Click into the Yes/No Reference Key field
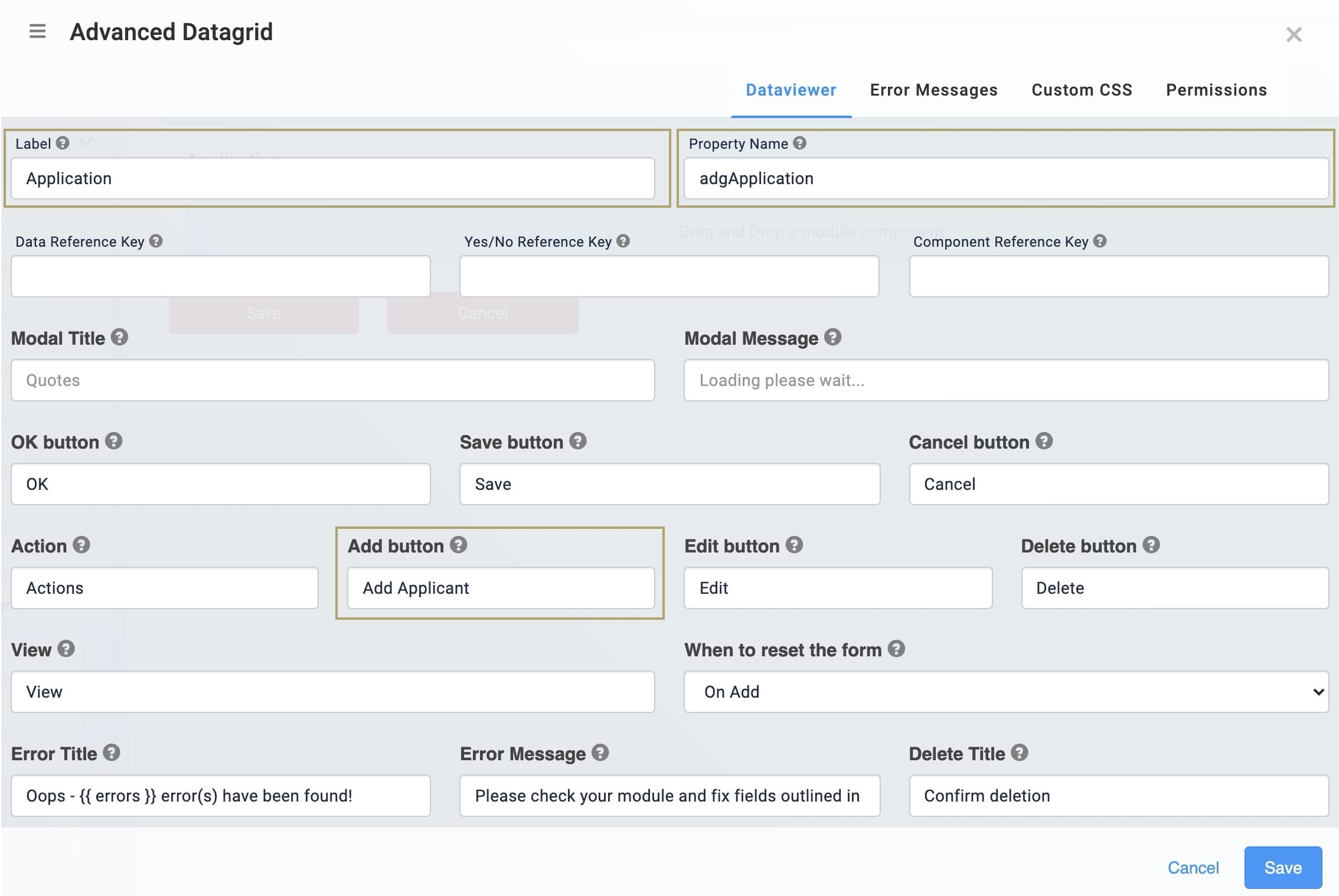Screen dimensions: 1339x896 (x=669, y=276)
